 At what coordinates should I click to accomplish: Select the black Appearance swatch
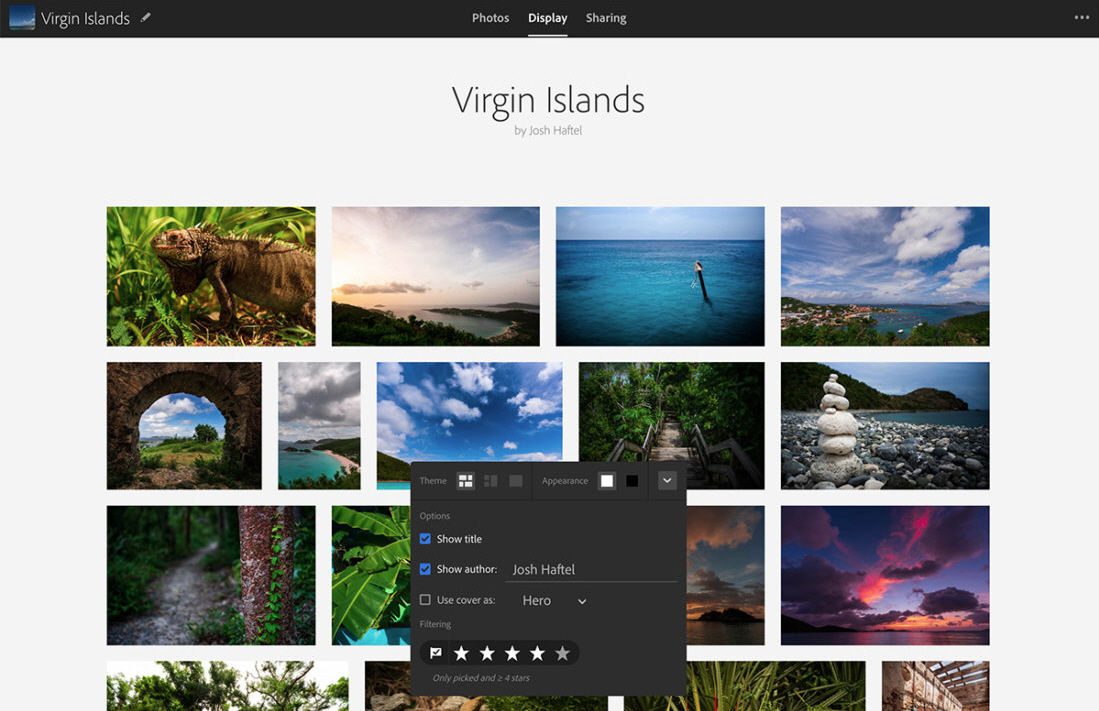click(x=633, y=480)
